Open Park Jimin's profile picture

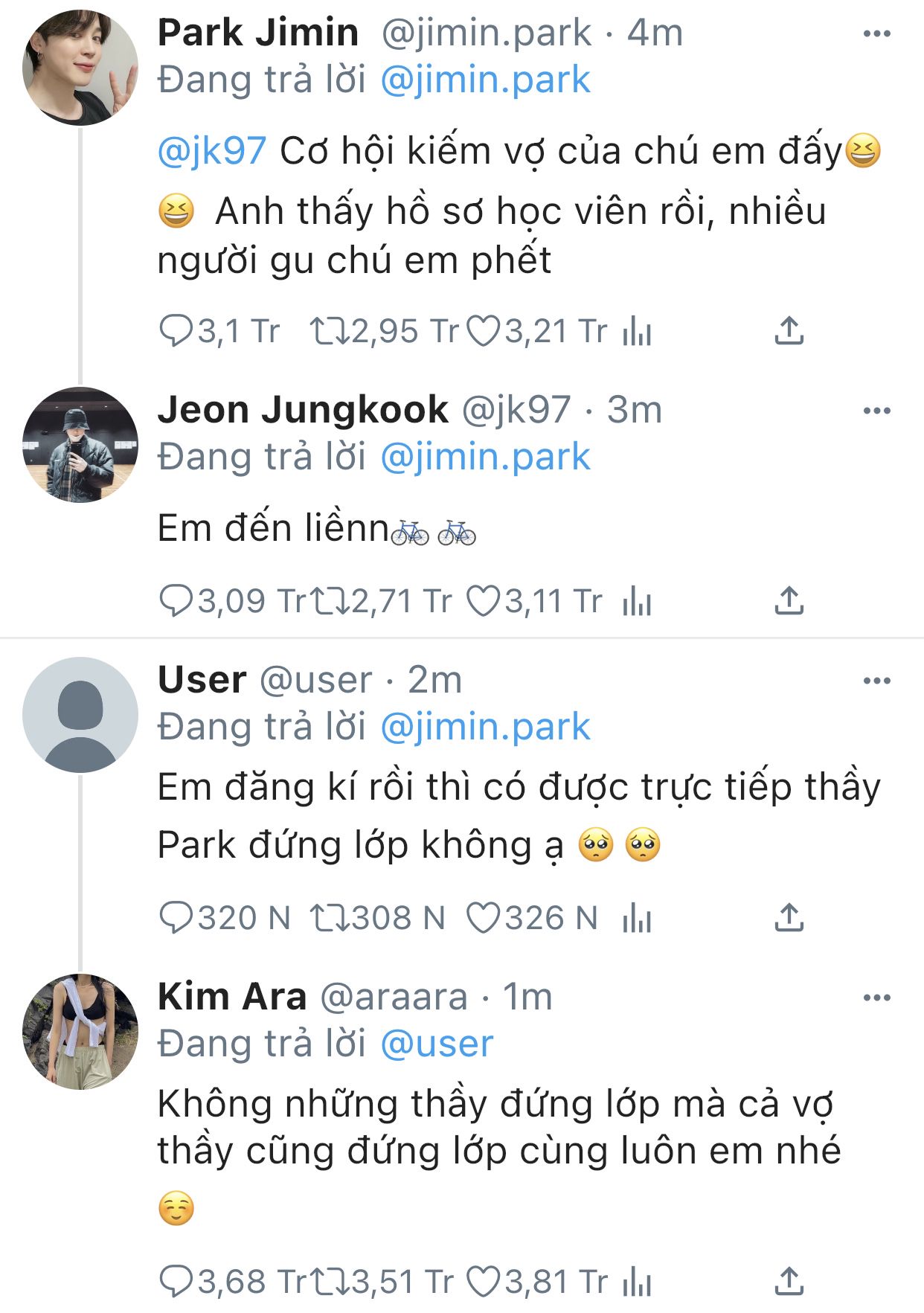[x=80, y=68]
